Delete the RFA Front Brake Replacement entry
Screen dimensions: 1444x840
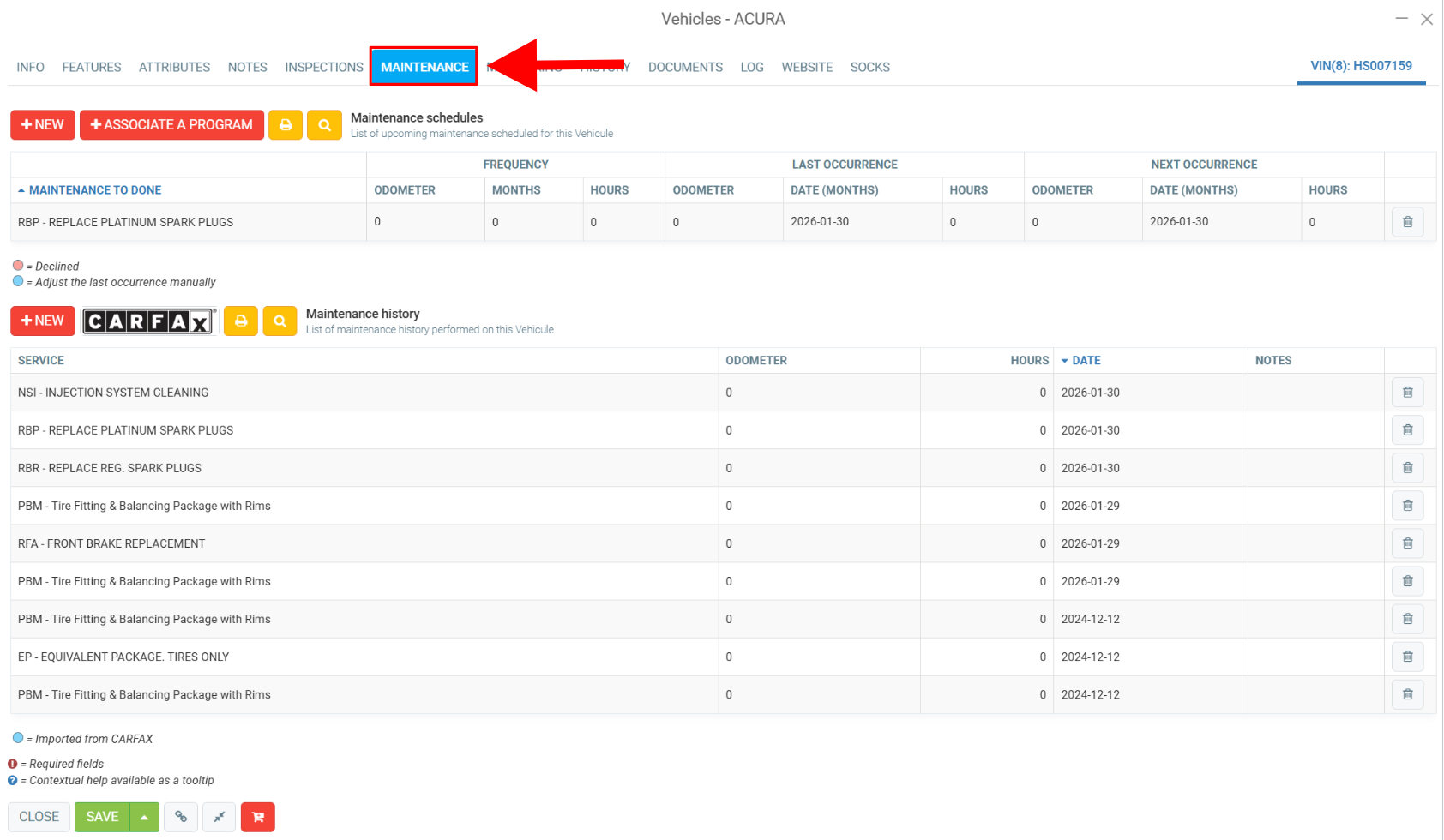tap(1407, 543)
